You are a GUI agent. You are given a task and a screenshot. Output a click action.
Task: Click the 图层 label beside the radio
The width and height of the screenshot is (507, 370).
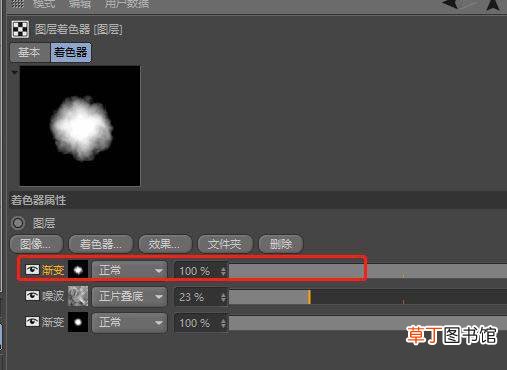click(44, 223)
